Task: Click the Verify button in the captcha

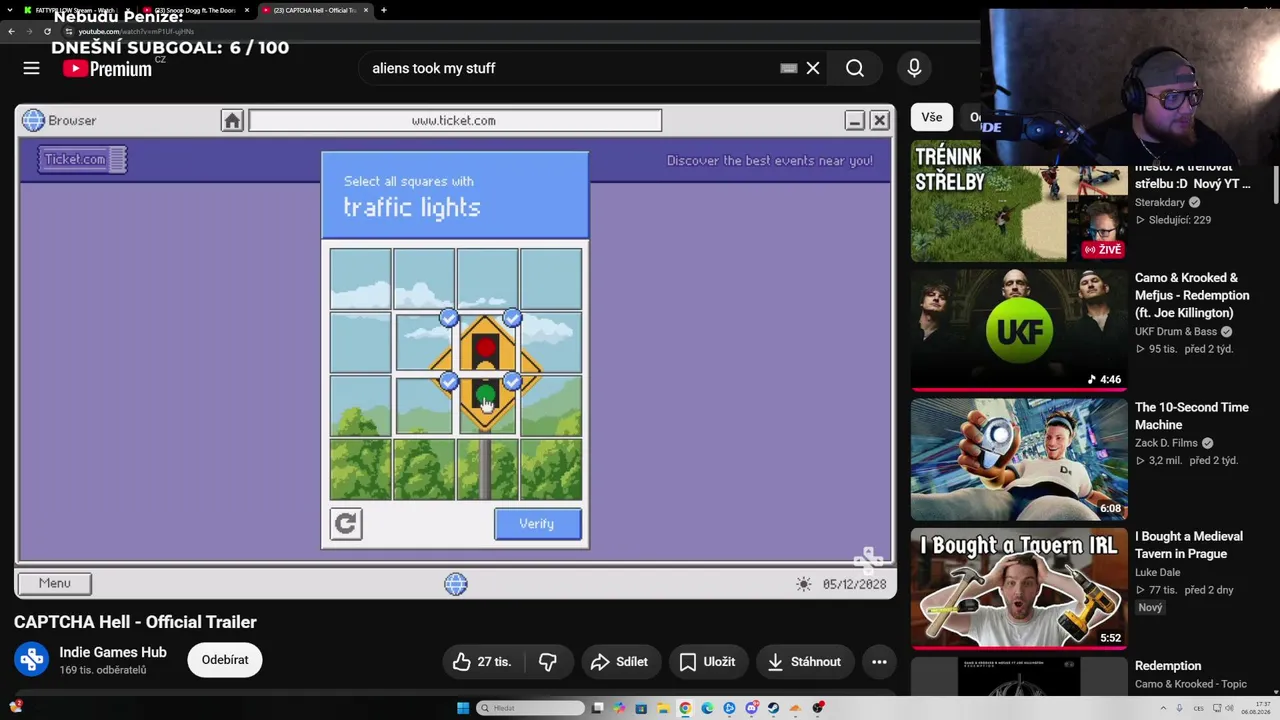Action: click(x=537, y=523)
